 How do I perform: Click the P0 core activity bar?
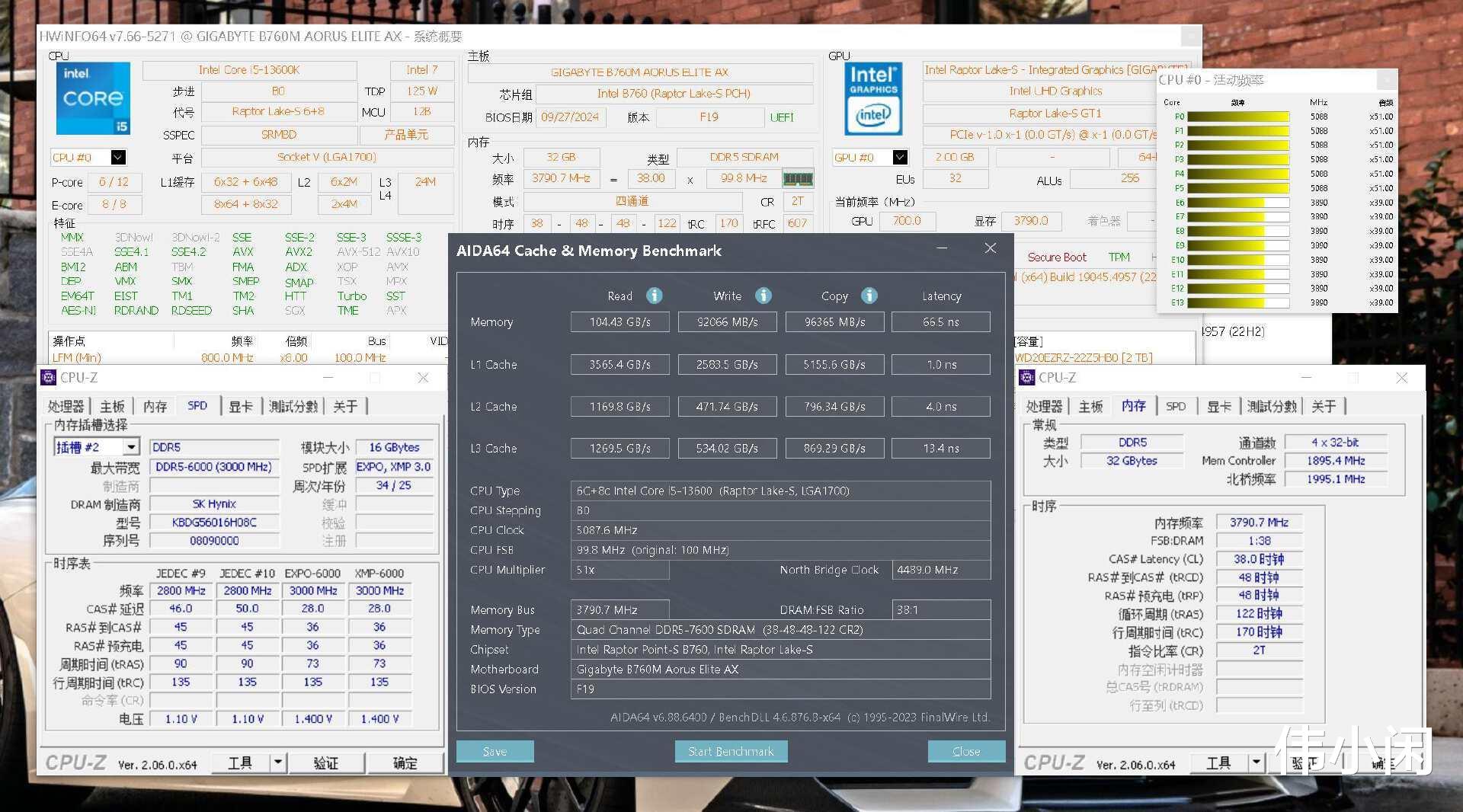point(1238,117)
